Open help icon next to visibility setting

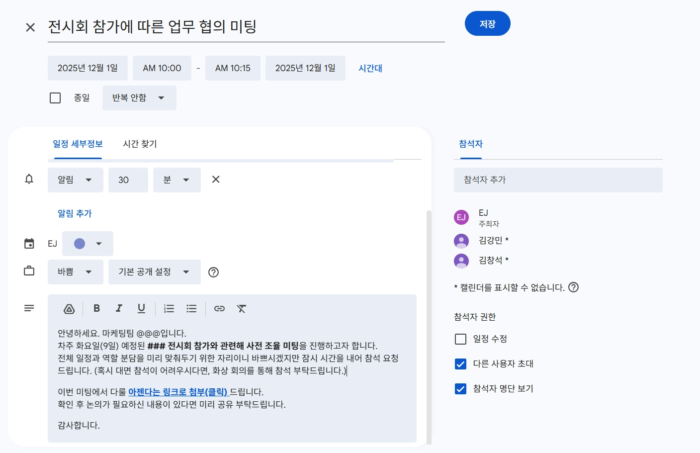click(213, 272)
